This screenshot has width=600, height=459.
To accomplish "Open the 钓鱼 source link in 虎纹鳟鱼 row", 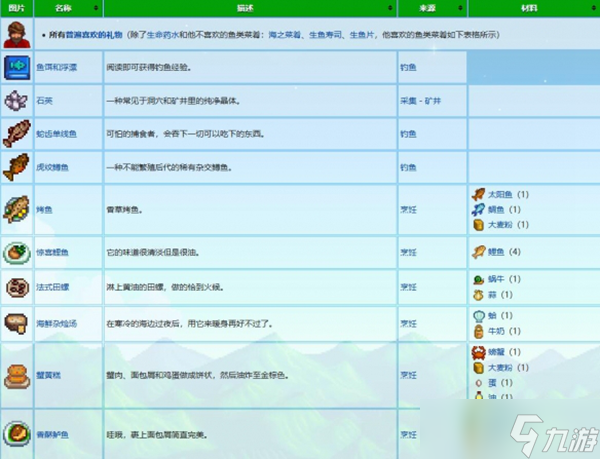I will (x=408, y=168).
